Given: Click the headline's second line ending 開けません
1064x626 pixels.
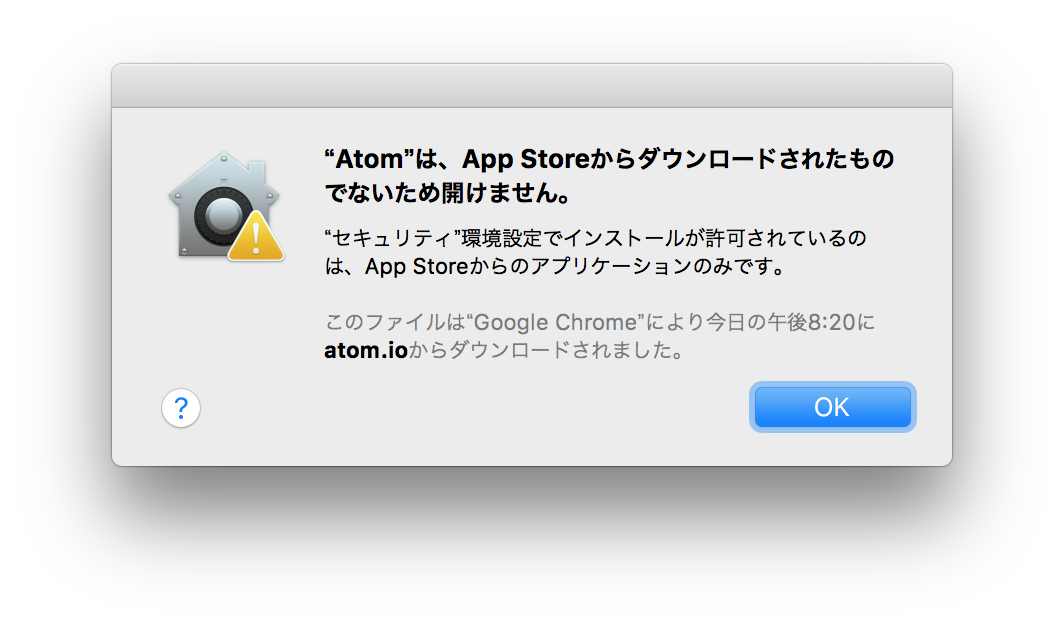Looking at the screenshot, I should pos(447,193).
